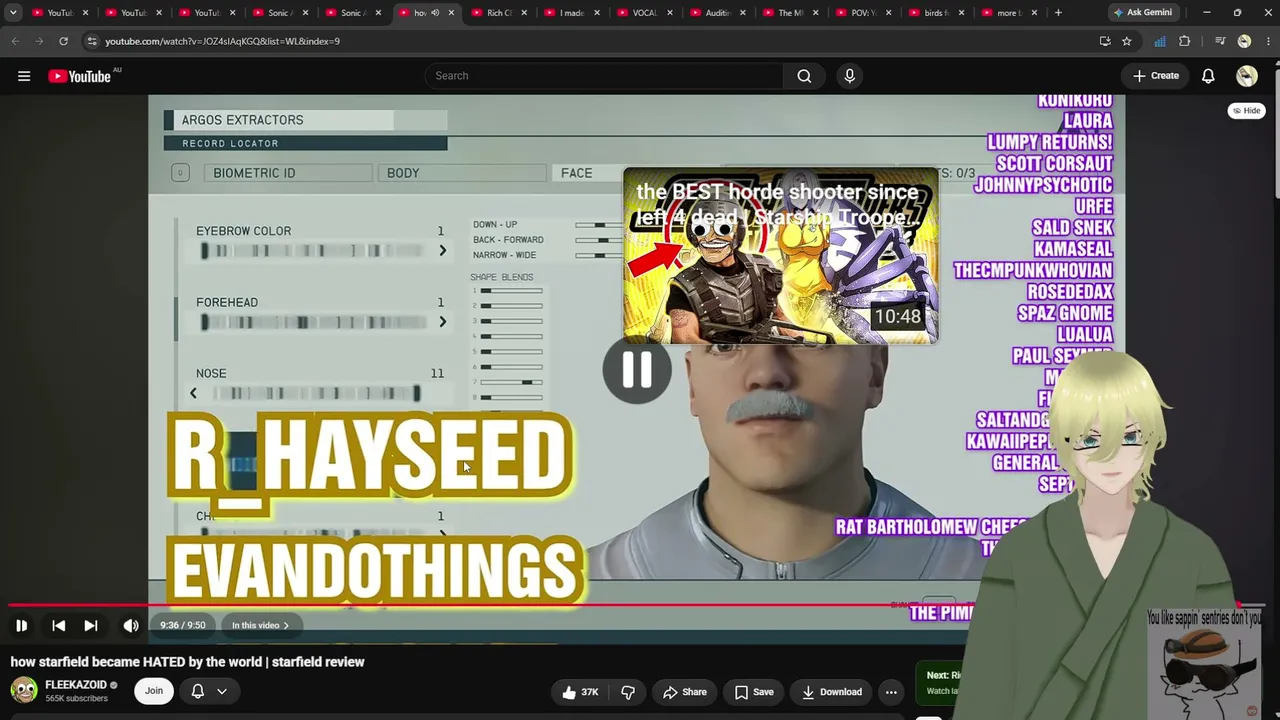This screenshot has height=720, width=1280.
Task: Open the Chrome three-dot menu
Action: tap(1266, 41)
